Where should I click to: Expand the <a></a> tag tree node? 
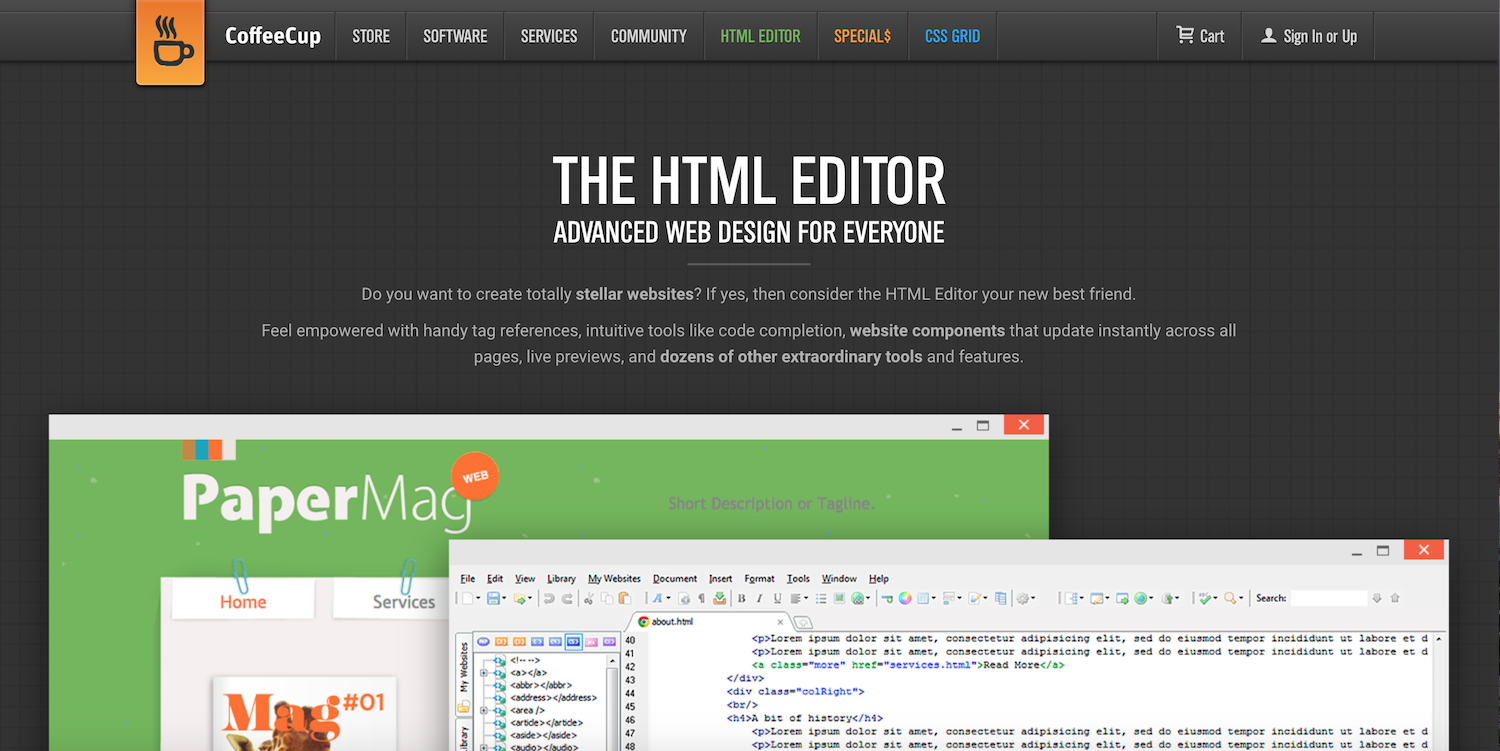pyautogui.click(x=484, y=672)
